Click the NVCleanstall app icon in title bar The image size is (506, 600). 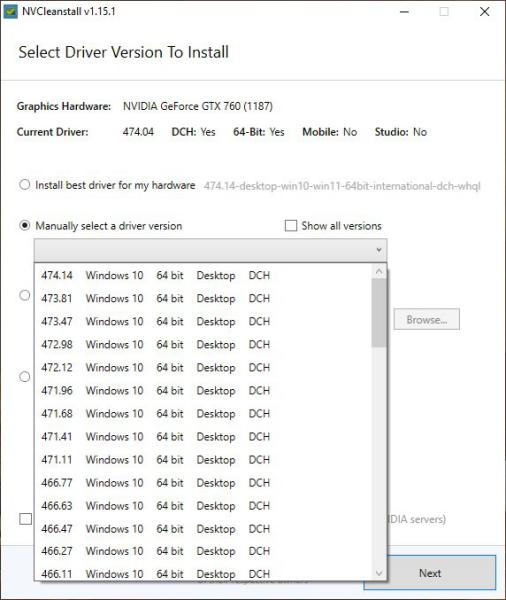(10, 11)
